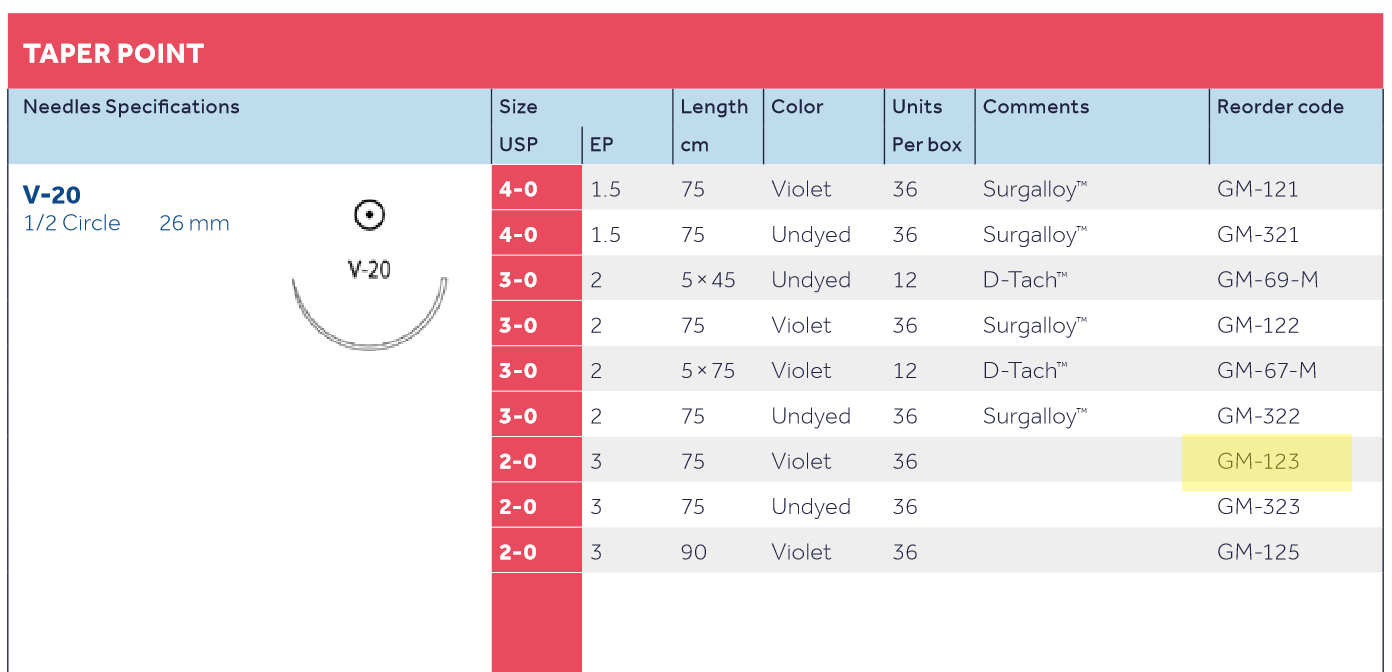Screen dimensions: 1392x672
Task: Click reorder code GM-125
Action: click(1258, 552)
